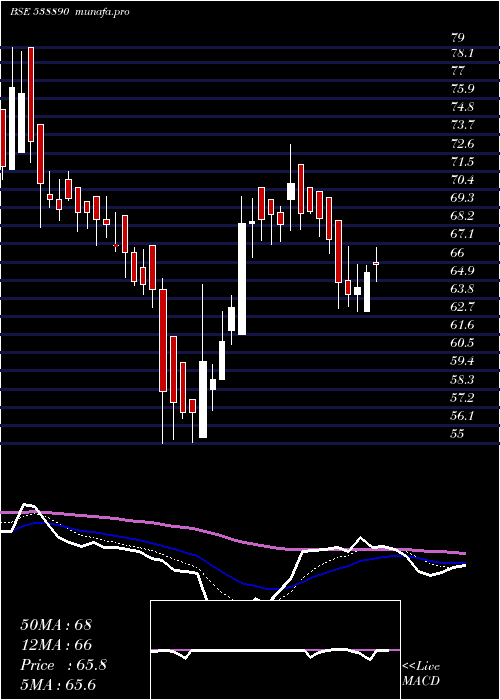500x700 pixels.
Task: Select the 59.4 price axis label
Action: coord(462,361)
